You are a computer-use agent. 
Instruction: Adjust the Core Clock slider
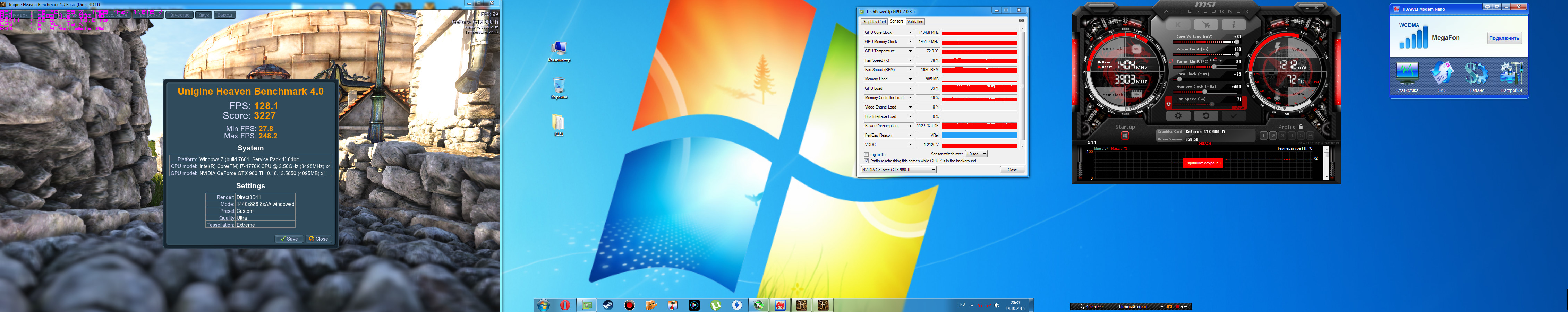pos(1207,79)
